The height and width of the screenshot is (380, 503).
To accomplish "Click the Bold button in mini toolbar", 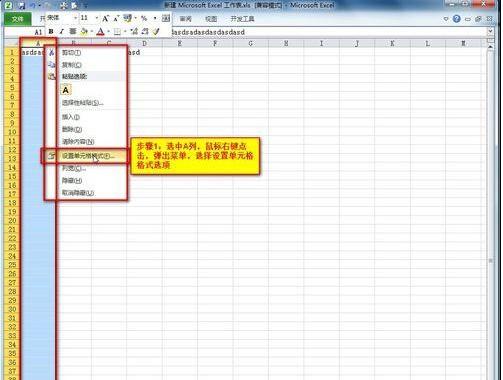I will pos(51,31).
